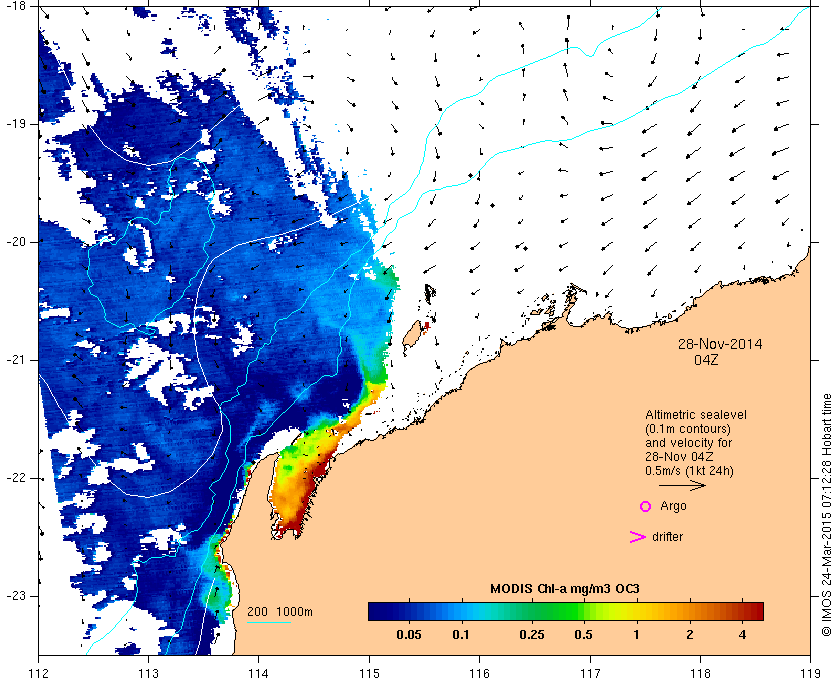Click the small island near 115.4 longitude

411,336
